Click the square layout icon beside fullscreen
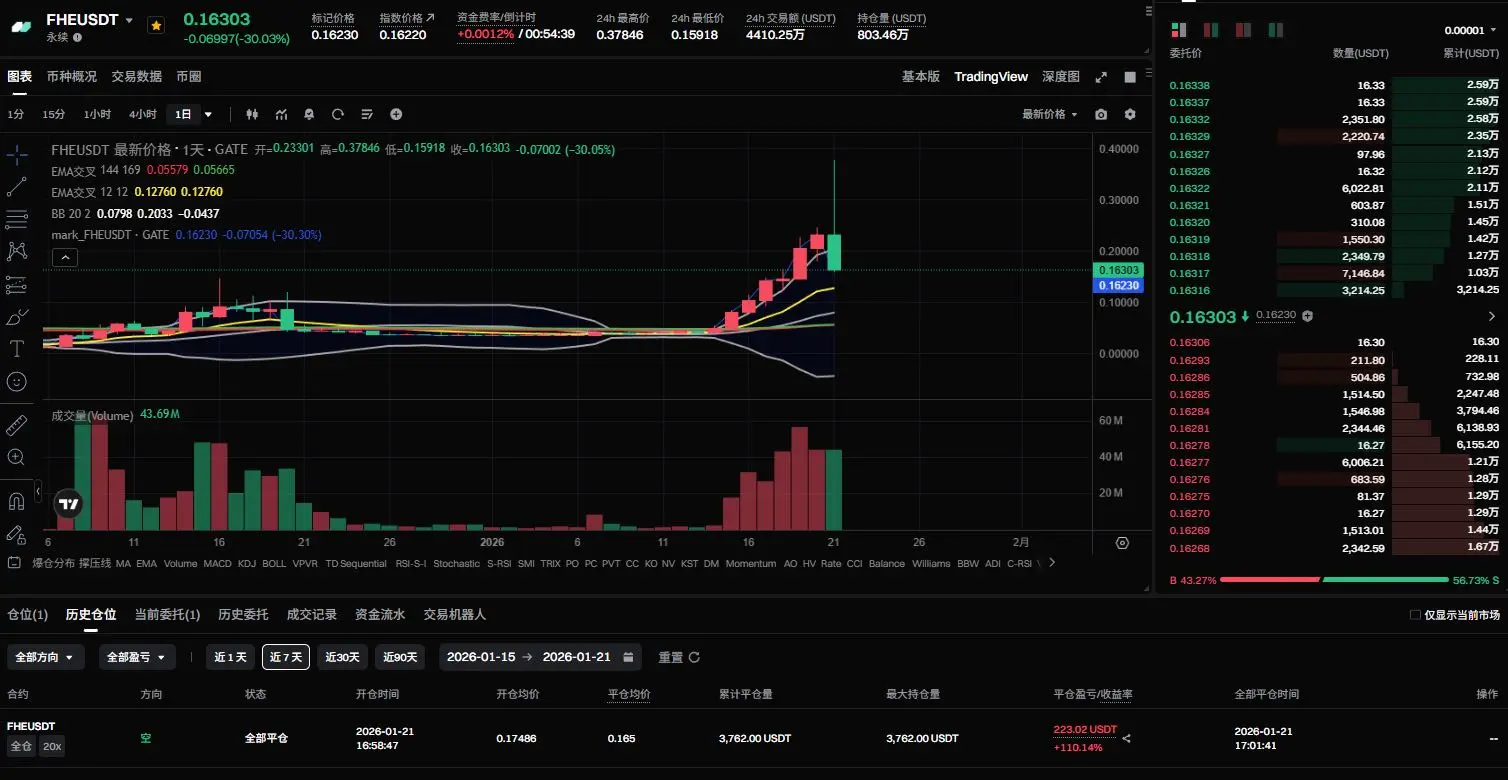 click(1130, 77)
